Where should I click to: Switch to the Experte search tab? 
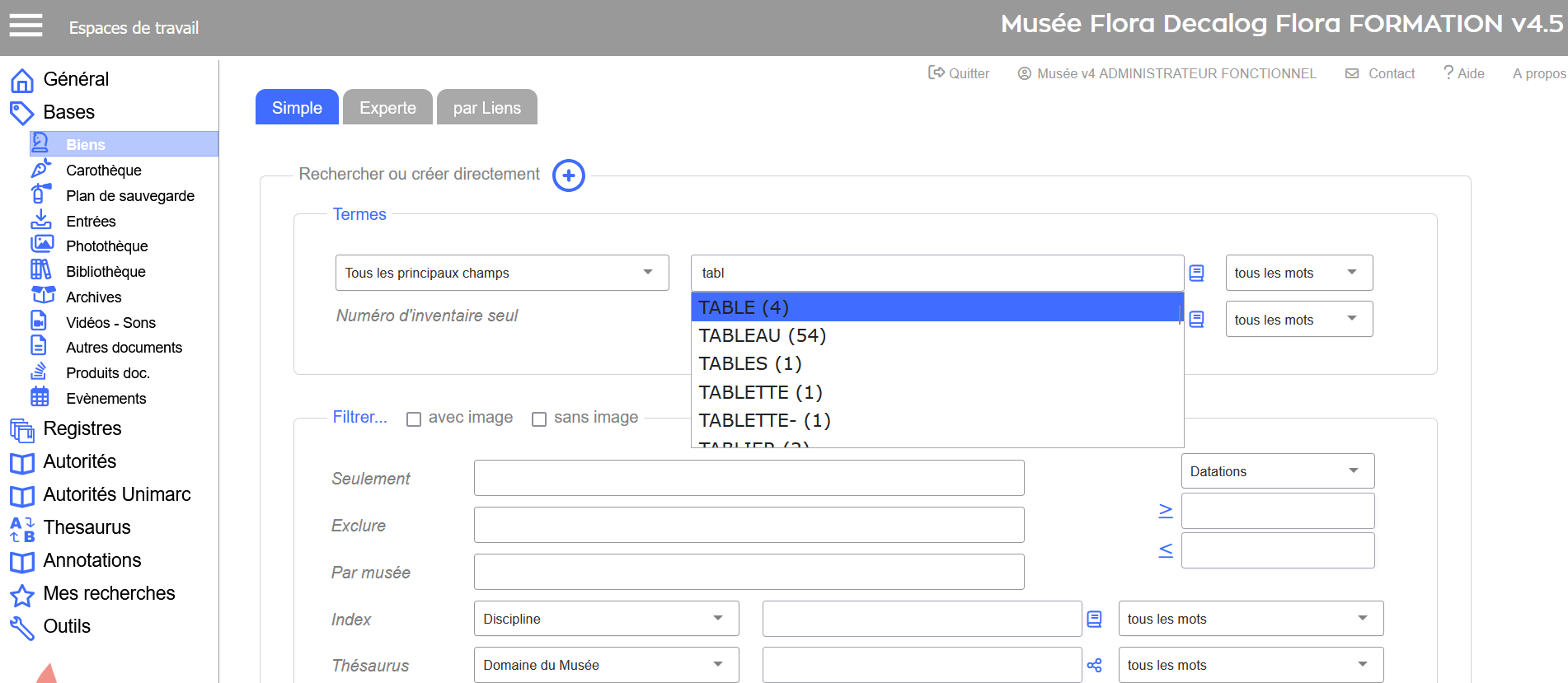[387, 108]
